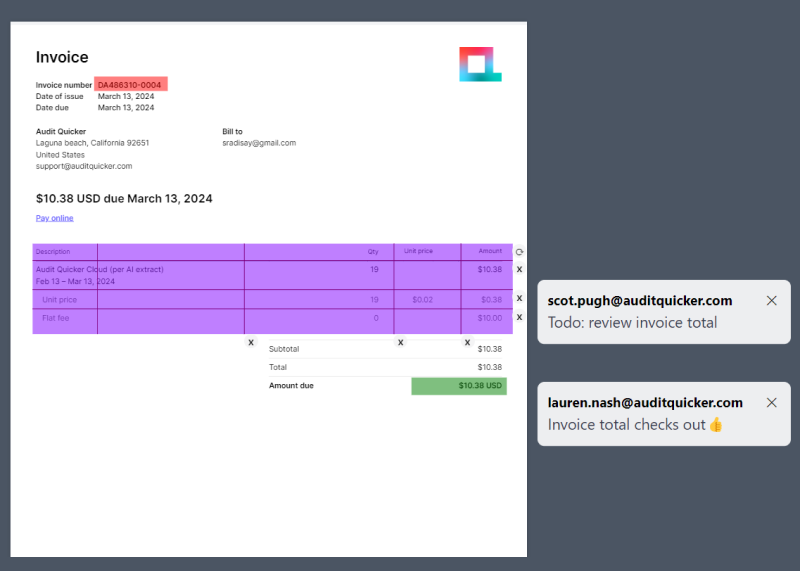Dismiss scot.pugh comment with its X
The image size is (800, 571).
[771, 301]
